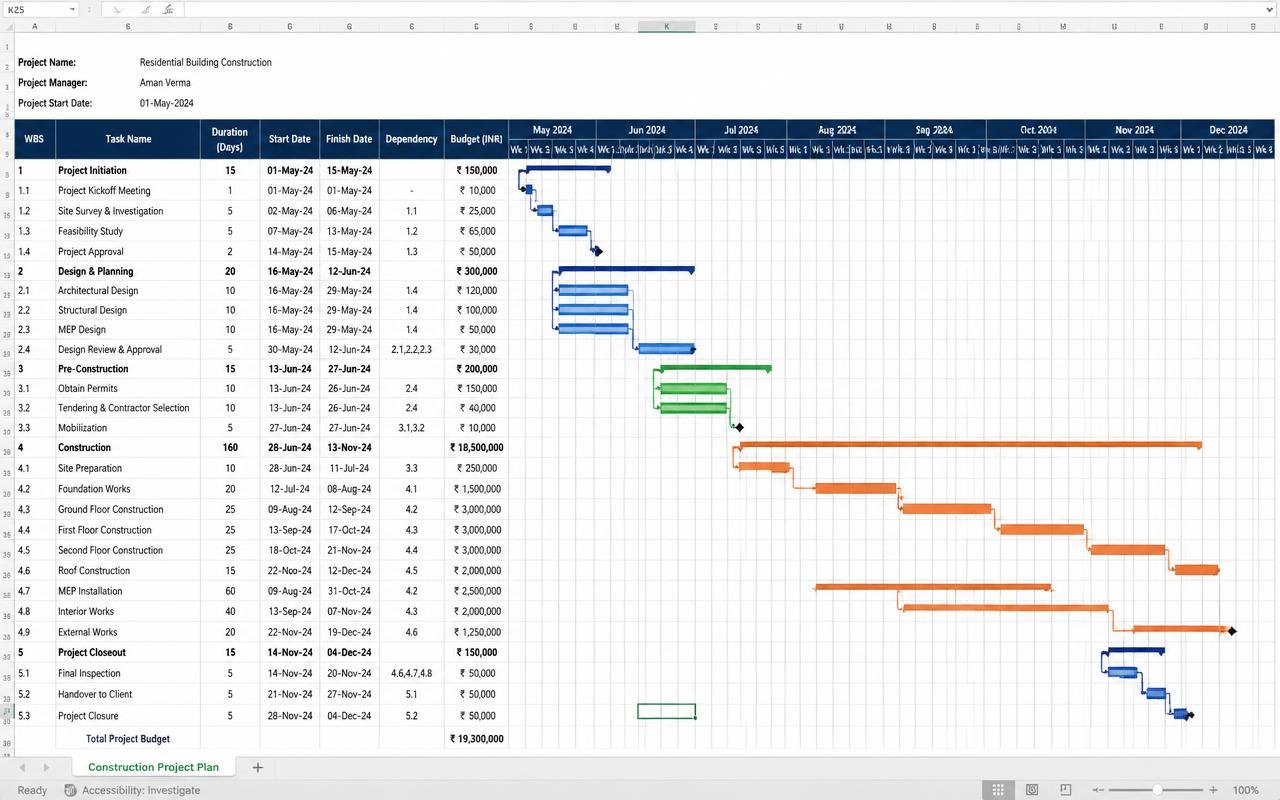The width and height of the screenshot is (1280, 800).
Task: Click the Jul 2024 month header
Action: (x=741, y=130)
